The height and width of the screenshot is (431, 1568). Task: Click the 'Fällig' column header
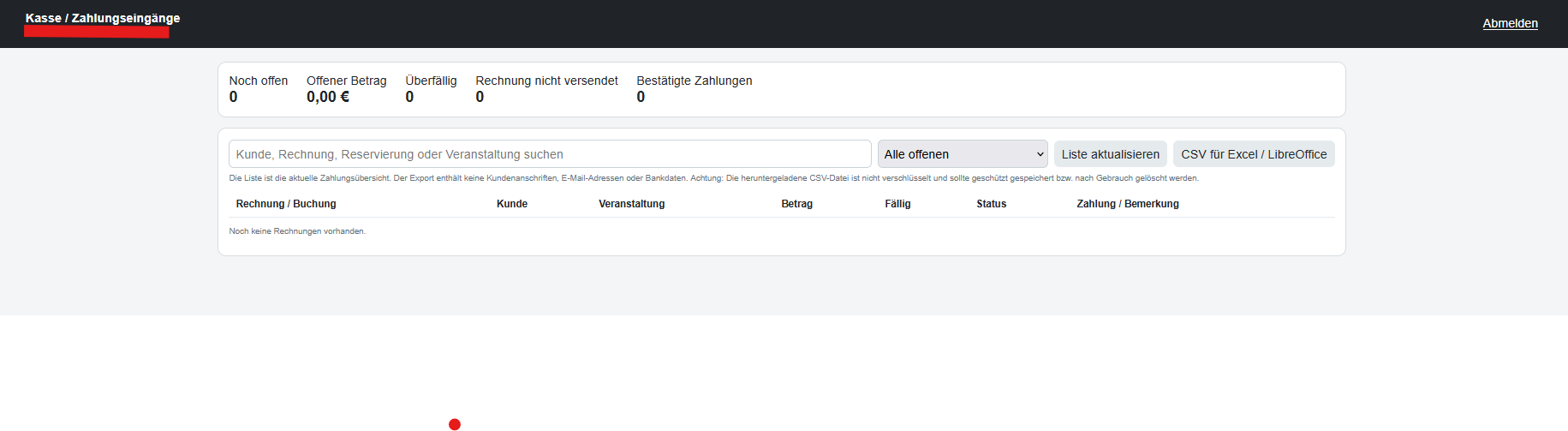click(x=897, y=204)
